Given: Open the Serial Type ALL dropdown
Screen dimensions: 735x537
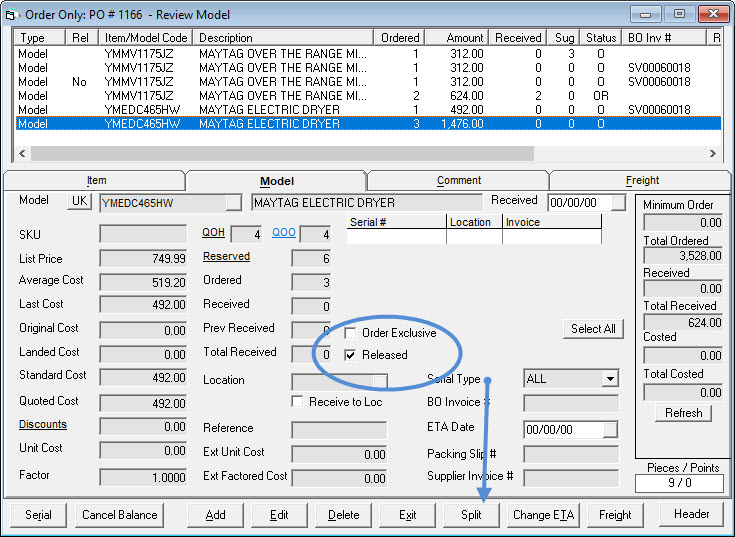Looking at the screenshot, I should tap(610, 379).
